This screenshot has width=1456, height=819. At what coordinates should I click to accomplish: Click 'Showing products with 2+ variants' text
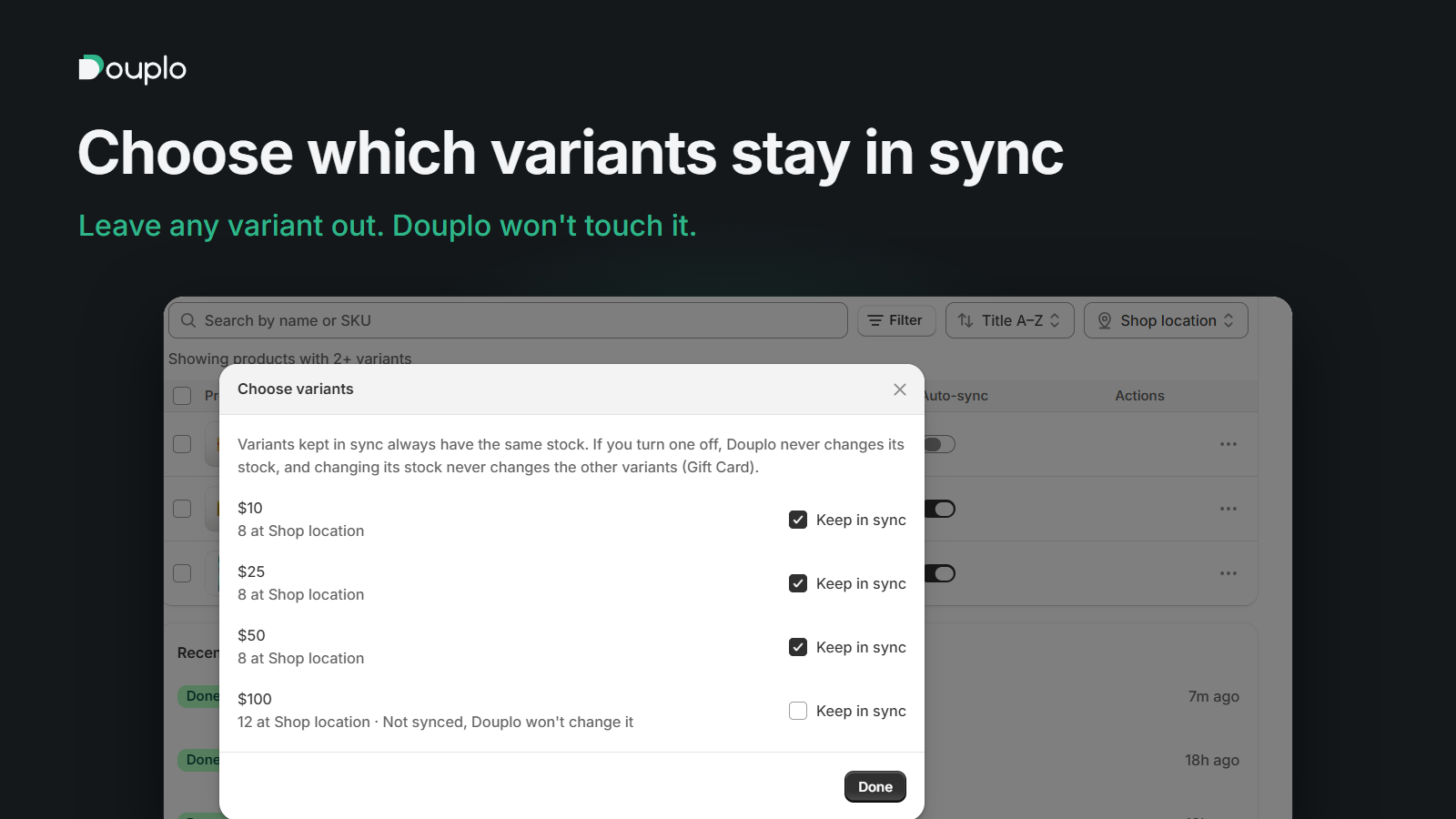coord(289,359)
